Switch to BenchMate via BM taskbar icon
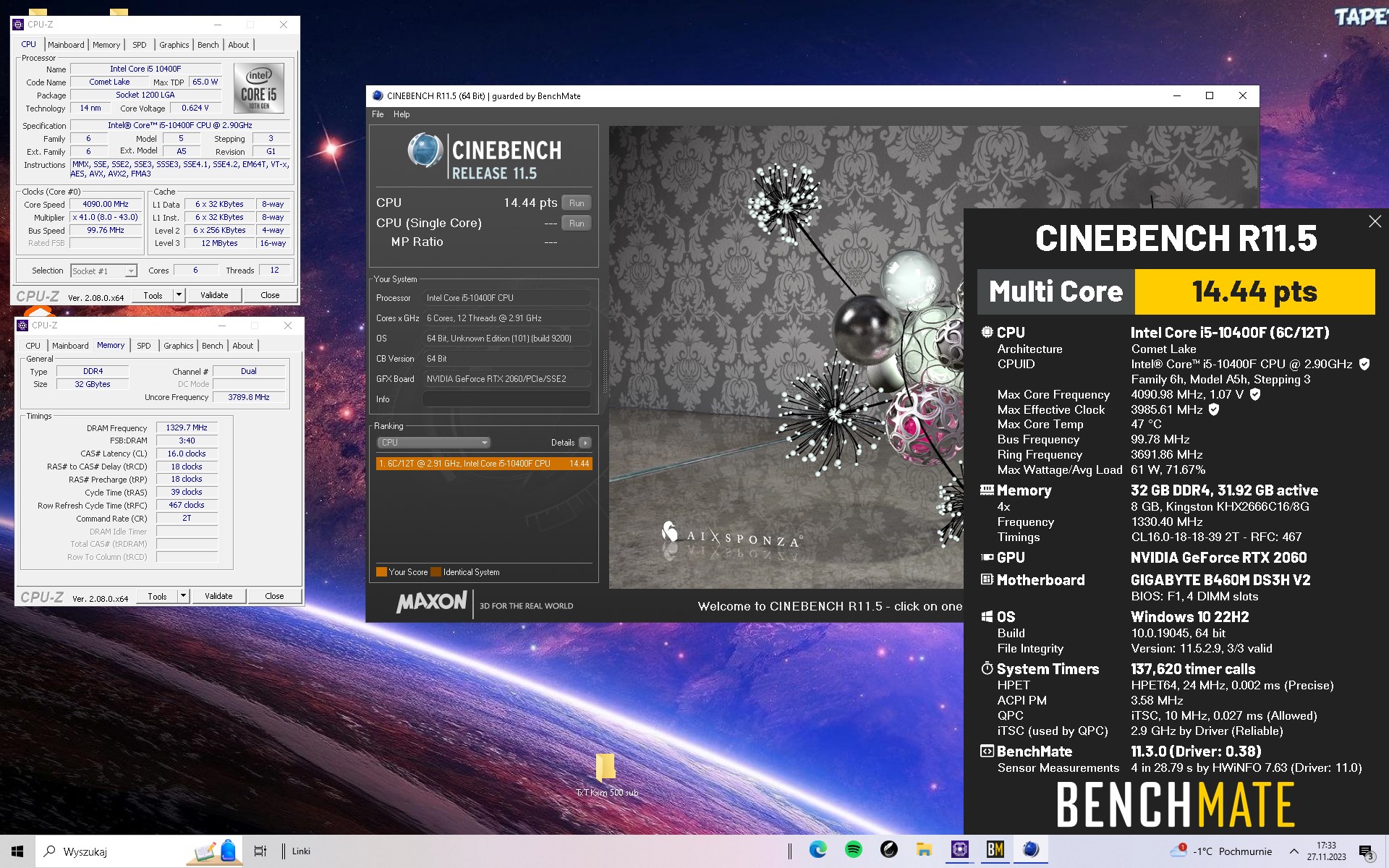The image size is (1389, 868). (x=995, y=850)
